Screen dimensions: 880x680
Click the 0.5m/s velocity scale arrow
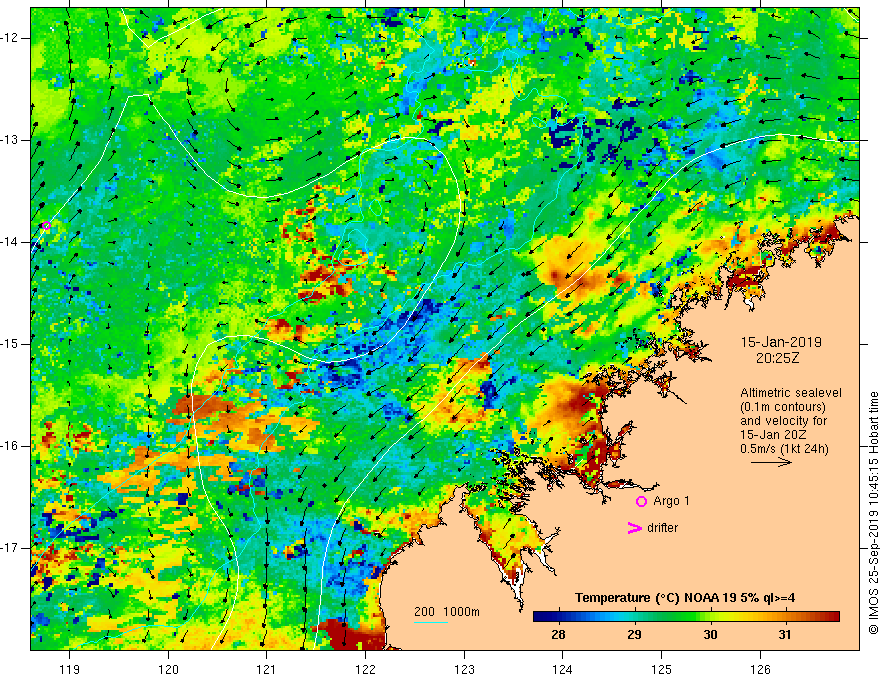(x=771, y=462)
